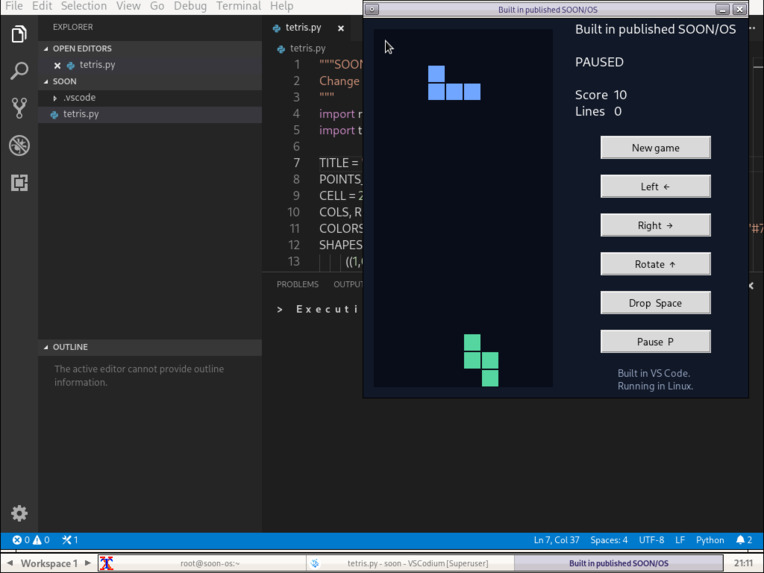The image size is (764, 573).
Task: Click tetris.py in editor breadcrumb
Action: pyautogui.click(x=307, y=49)
